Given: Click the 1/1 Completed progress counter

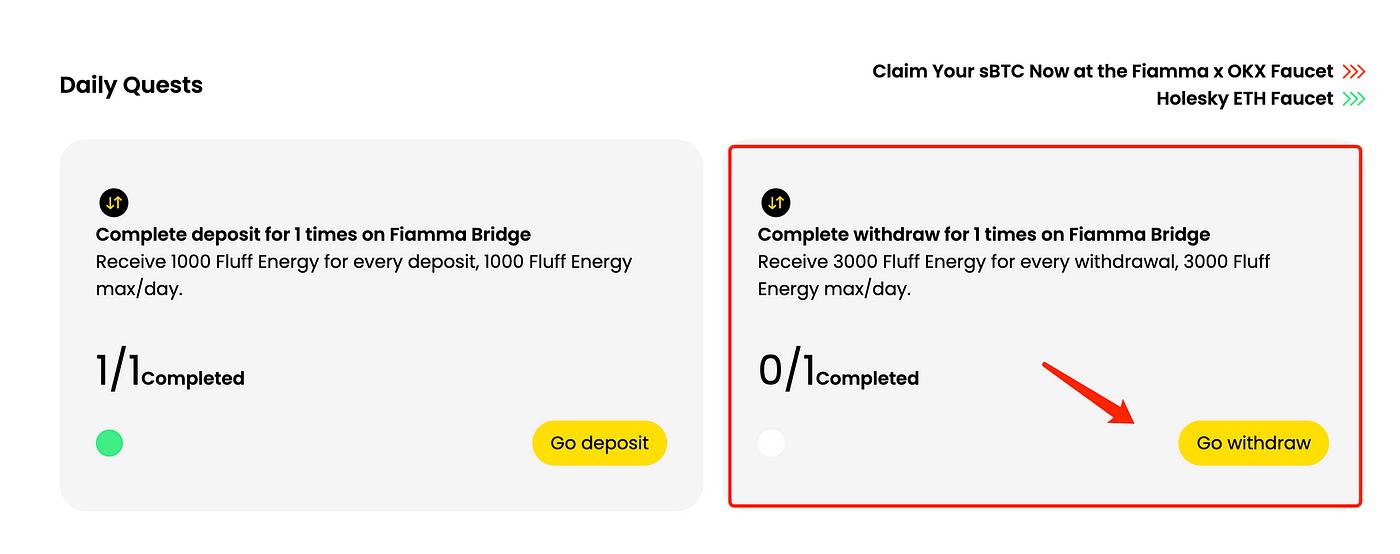Looking at the screenshot, I should [170, 373].
